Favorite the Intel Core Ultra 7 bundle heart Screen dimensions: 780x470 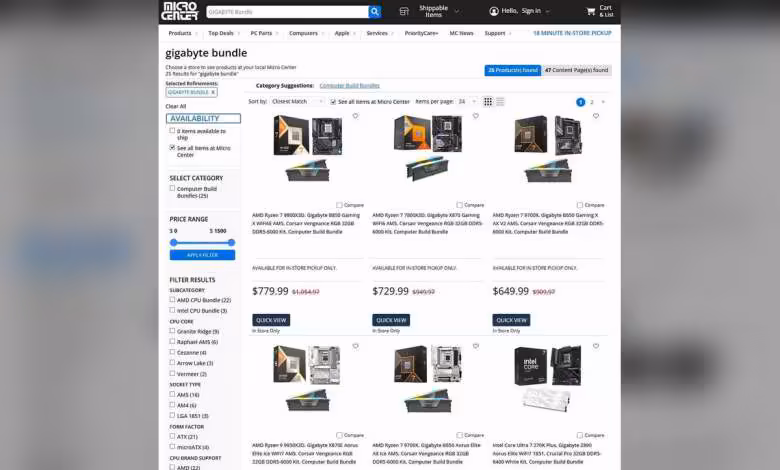tap(596, 346)
